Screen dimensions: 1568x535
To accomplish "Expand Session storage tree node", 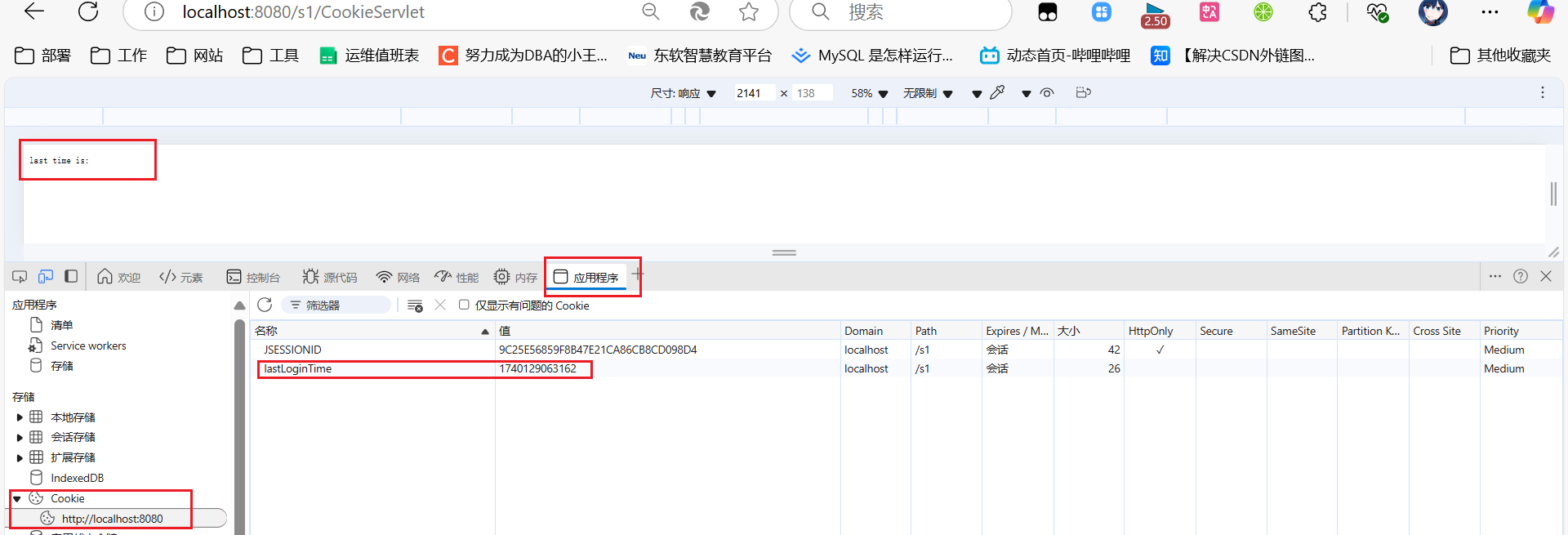I will [x=20, y=438].
